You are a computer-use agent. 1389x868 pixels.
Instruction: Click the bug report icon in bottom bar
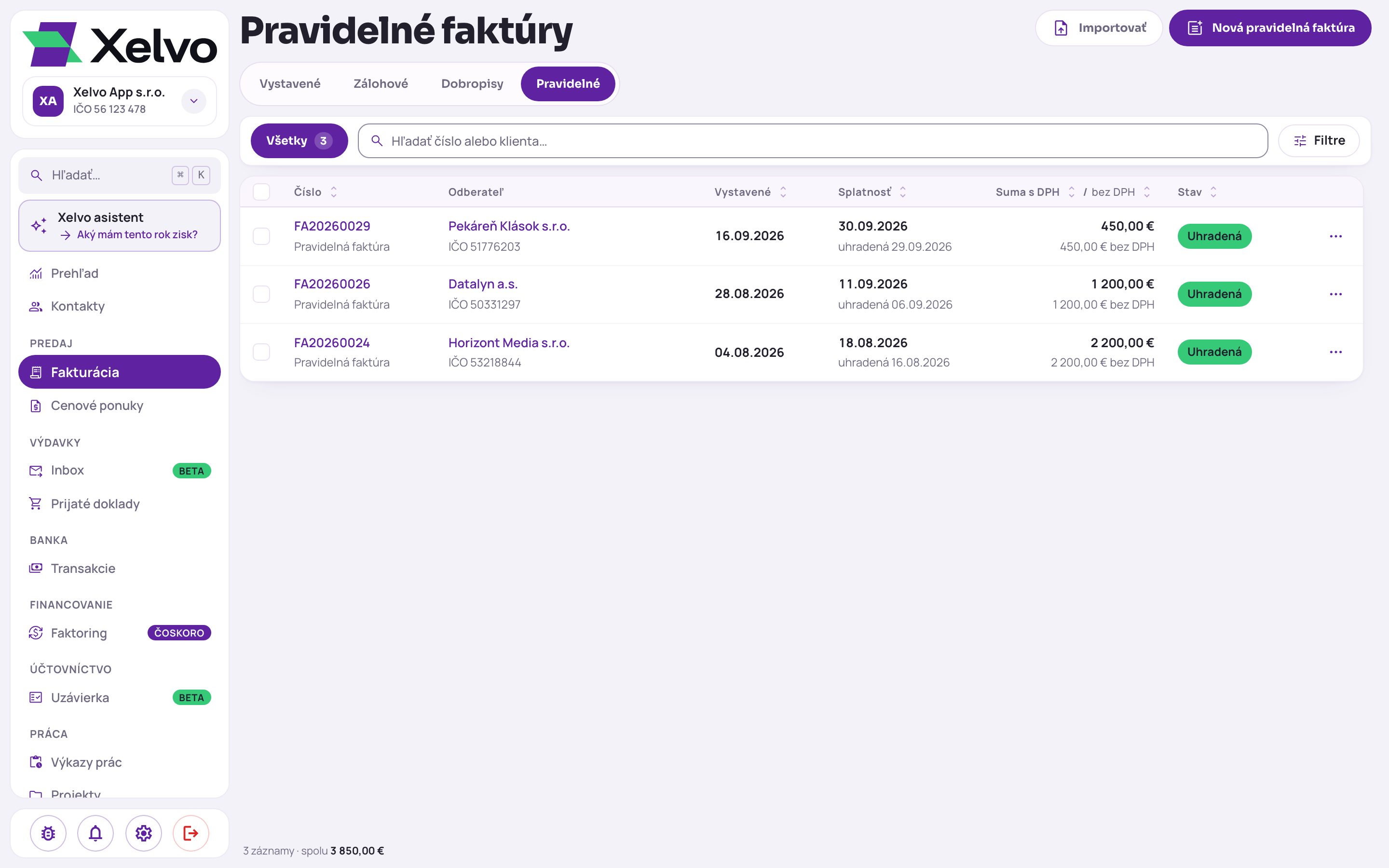48,833
